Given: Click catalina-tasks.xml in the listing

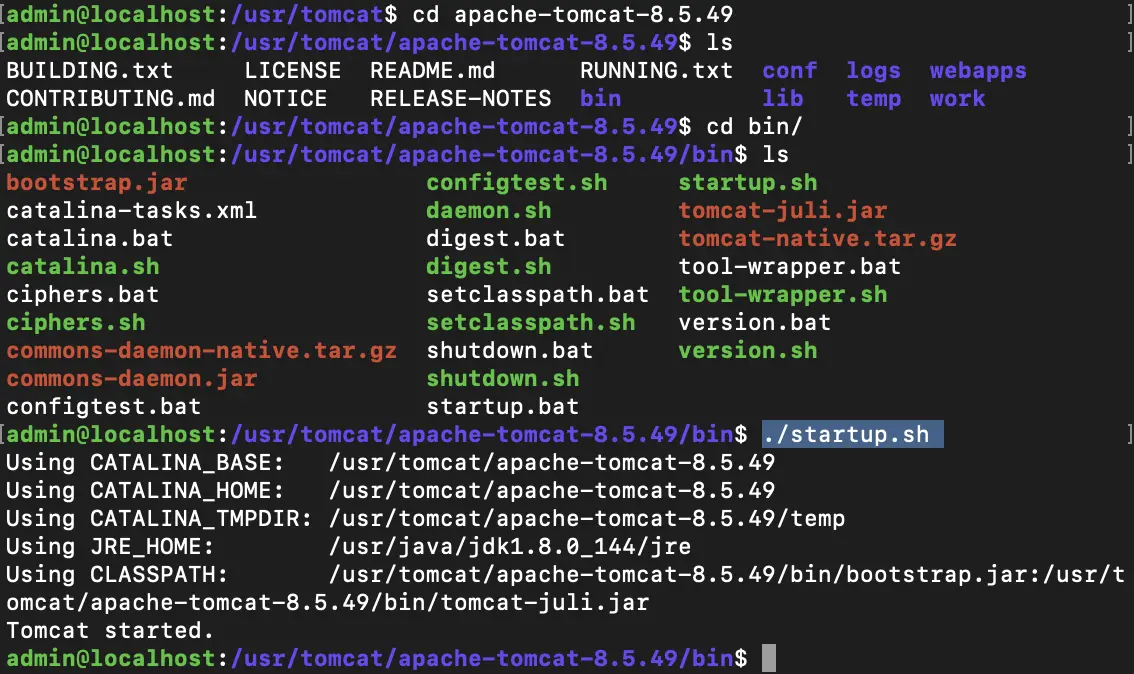Looking at the screenshot, I should pos(132,210).
